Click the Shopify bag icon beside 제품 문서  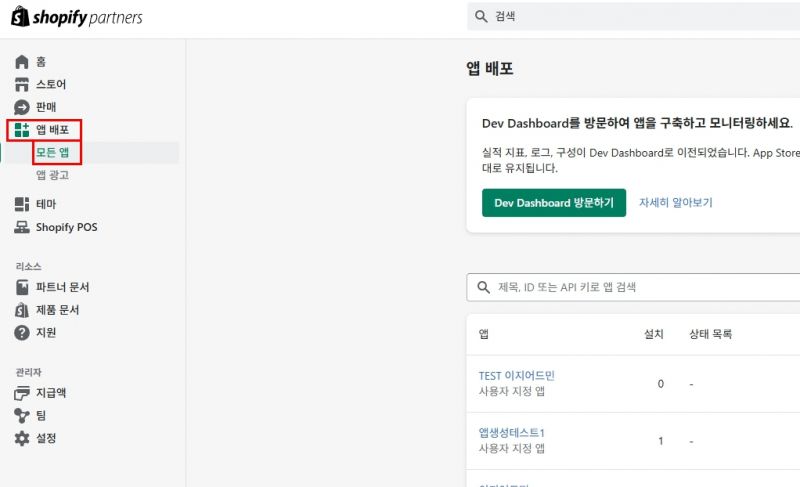[x=22, y=310]
